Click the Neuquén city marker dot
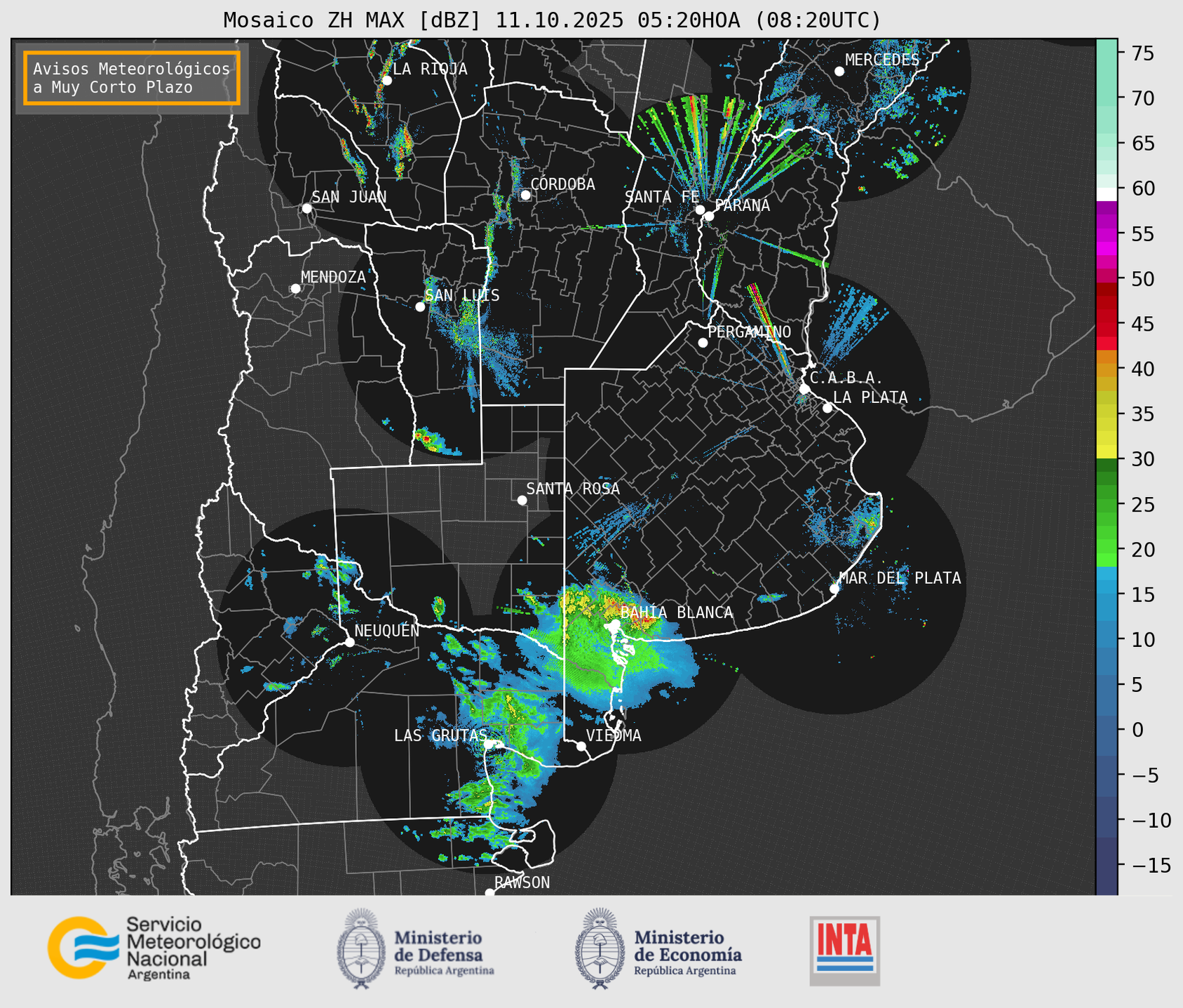The height and width of the screenshot is (1008, 1183). pos(349,642)
